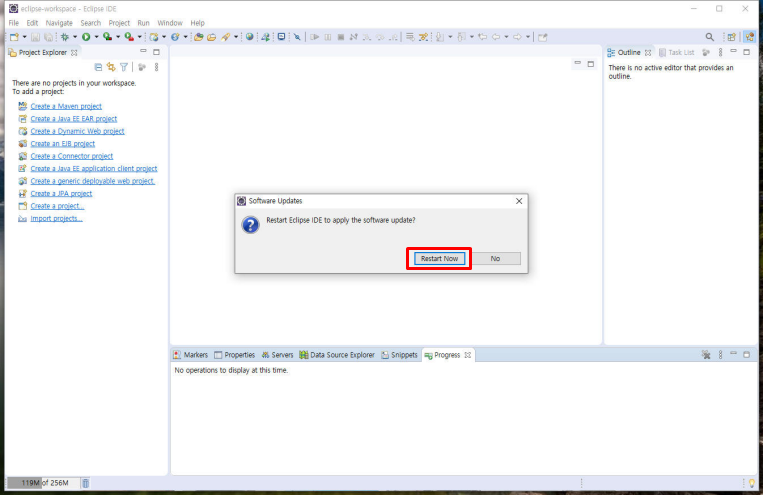Click the Save All toolbar icon

click(x=49, y=37)
